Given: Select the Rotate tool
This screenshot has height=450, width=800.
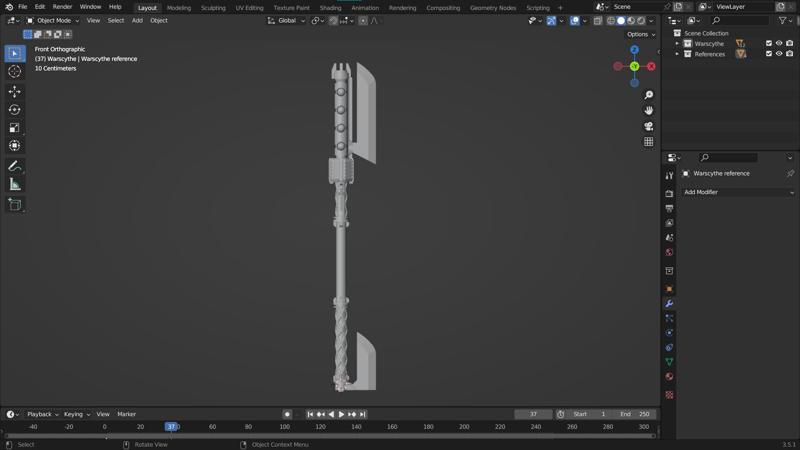Looking at the screenshot, I should 14,110.
